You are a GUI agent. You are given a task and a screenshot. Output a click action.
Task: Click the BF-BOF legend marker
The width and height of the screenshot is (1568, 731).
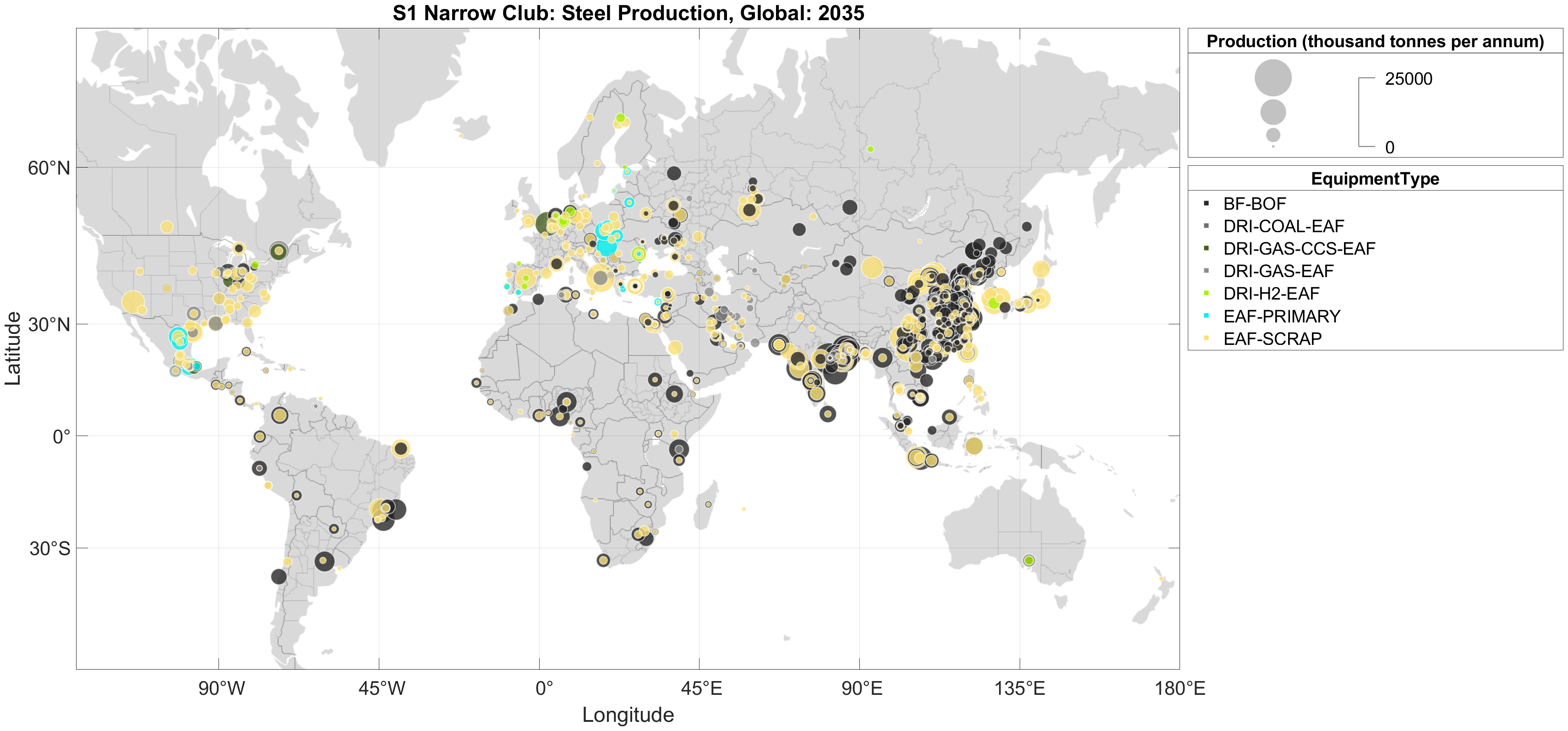(1206, 203)
